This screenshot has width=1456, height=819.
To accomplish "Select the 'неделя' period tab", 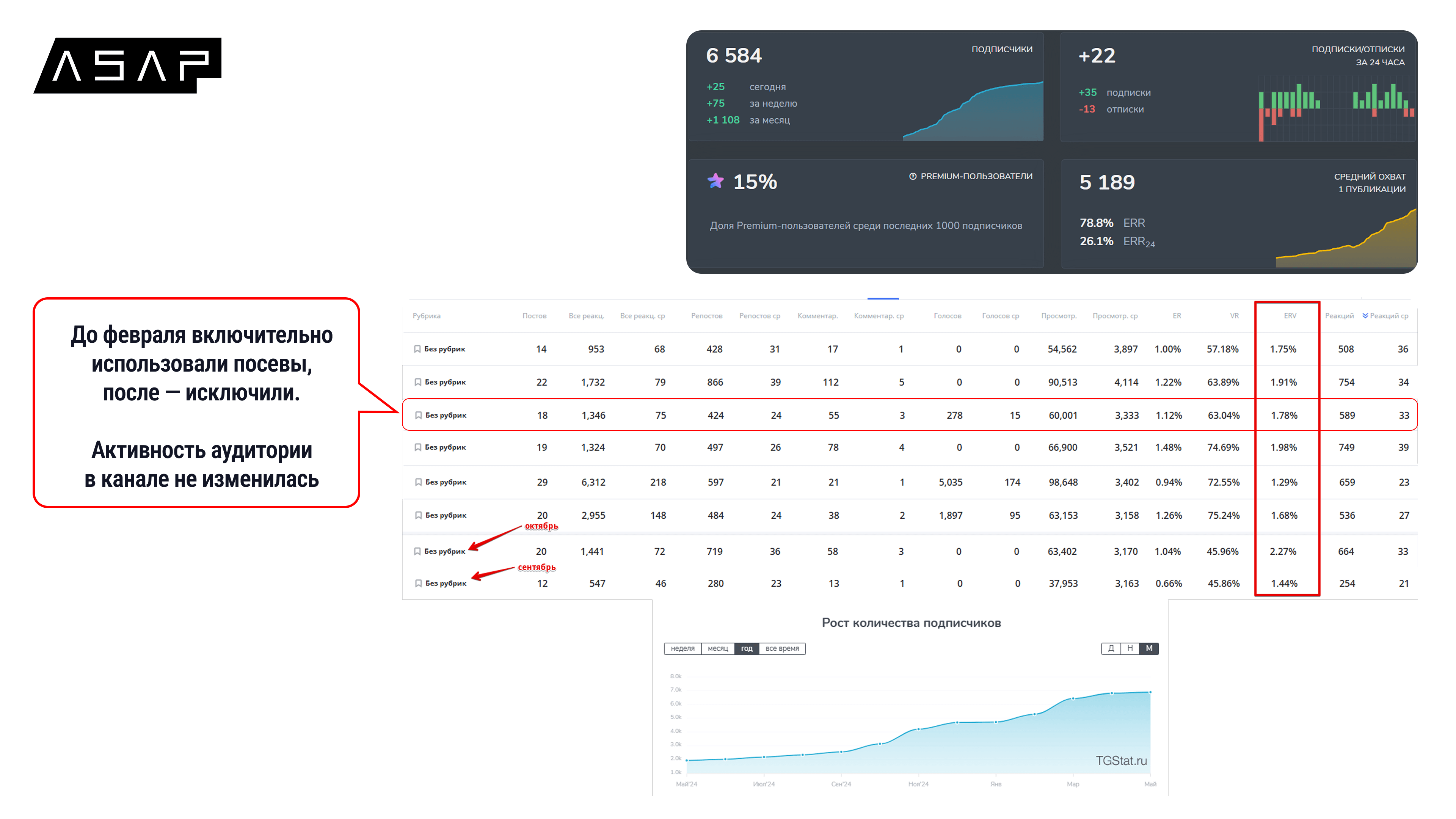I will (682, 648).
